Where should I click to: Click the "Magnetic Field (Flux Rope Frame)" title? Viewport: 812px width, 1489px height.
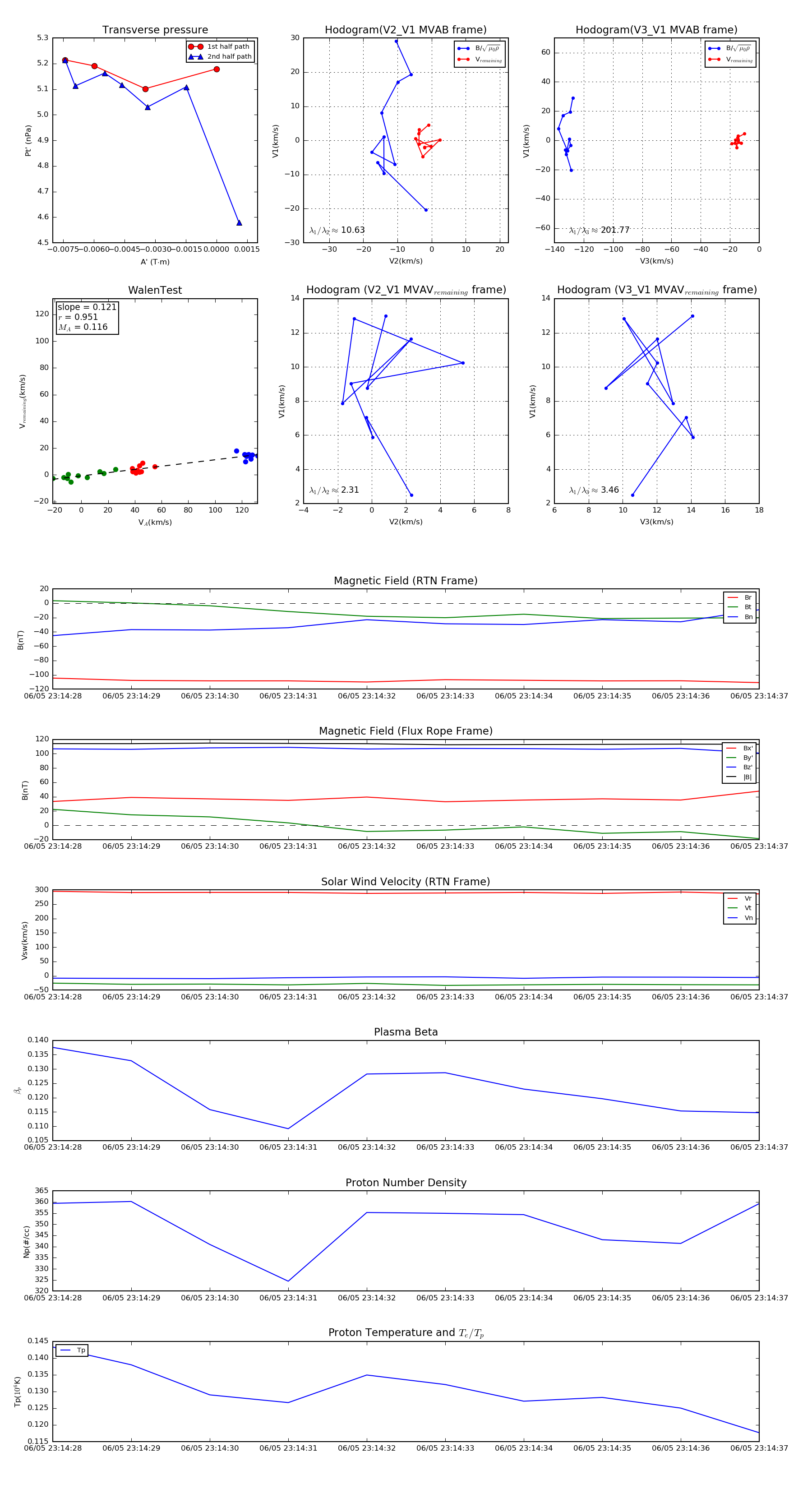tap(406, 731)
